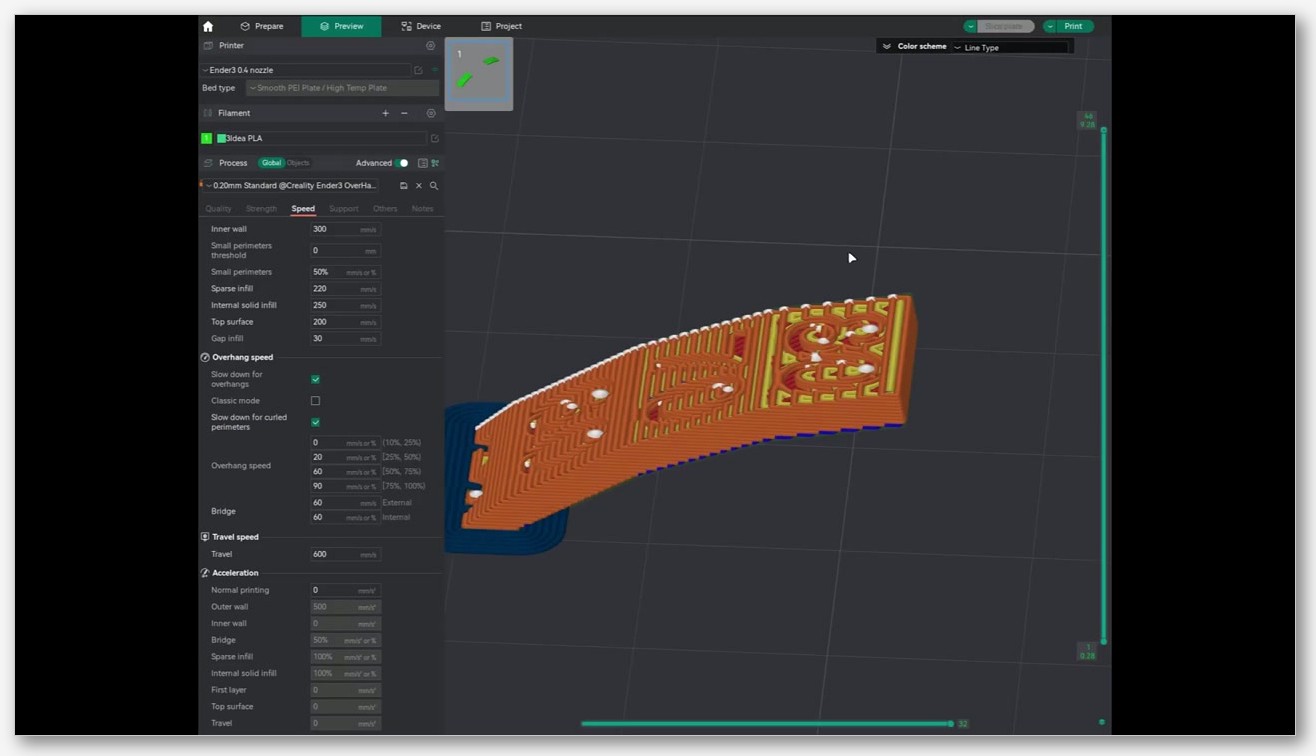This screenshot has height=756, width=1316.
Task: Select the Speed settings tab
Action: pos(303,209)
